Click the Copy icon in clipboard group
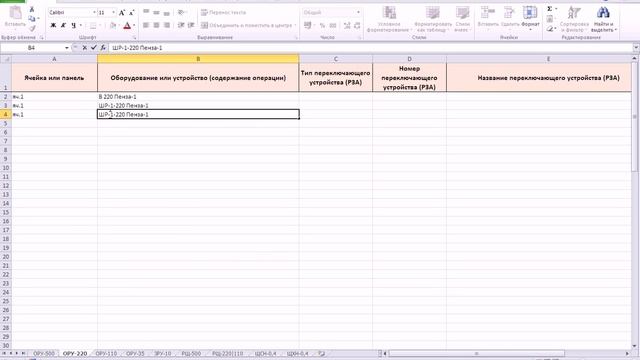Screen dimensions: 640x360 pos(31,19)
